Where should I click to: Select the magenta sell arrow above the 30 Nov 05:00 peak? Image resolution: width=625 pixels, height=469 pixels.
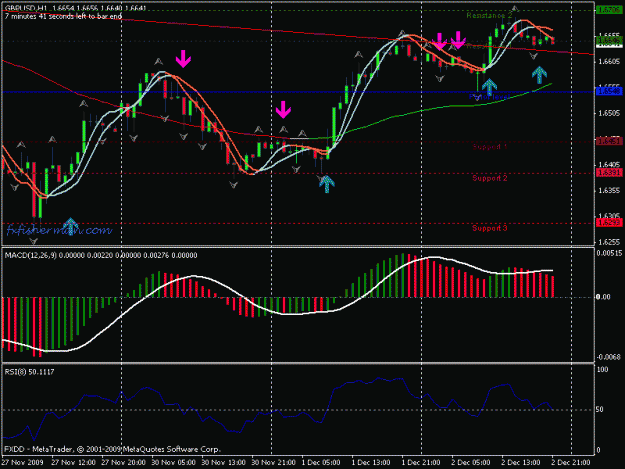183,59
